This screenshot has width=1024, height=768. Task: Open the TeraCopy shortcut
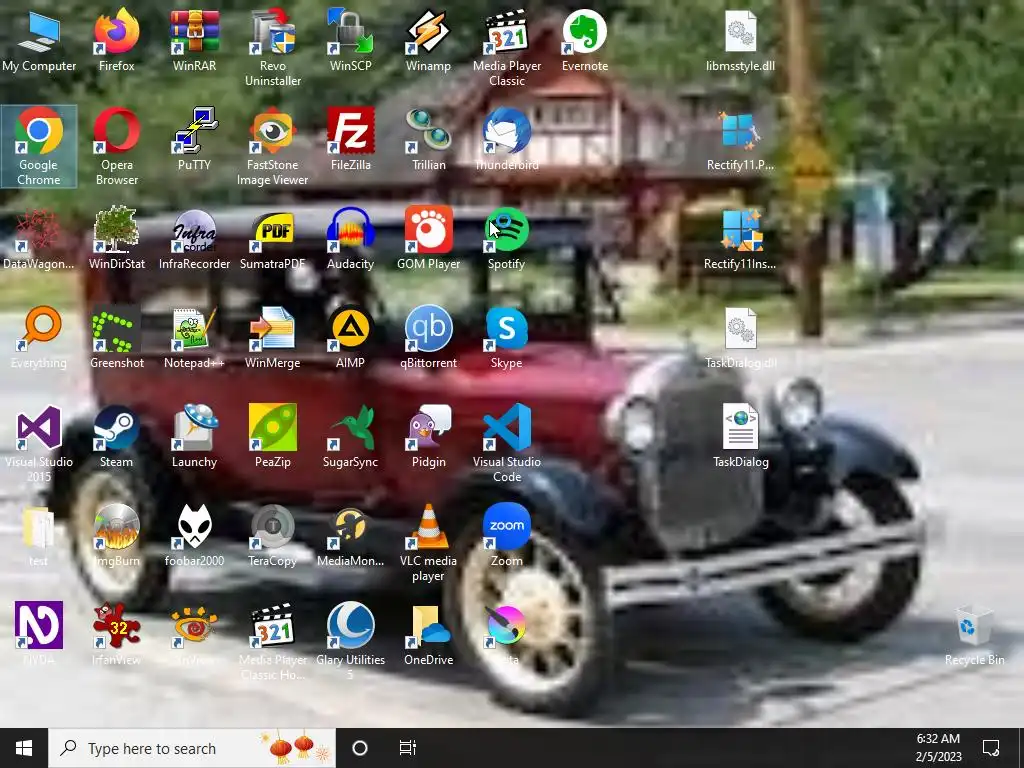click(272, 528)
